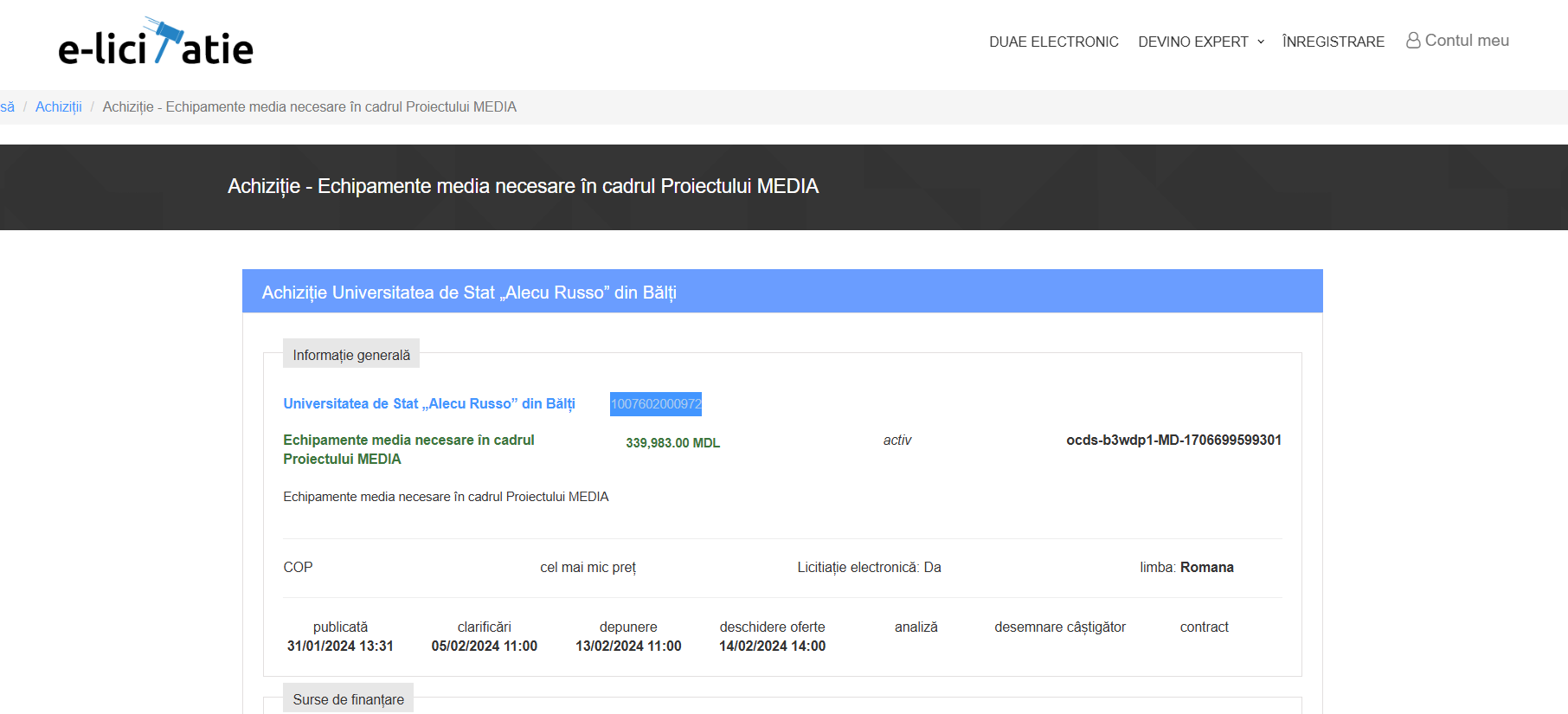Expand the DEVINO EXPERT chevron arrow
The image size is (1568, 714).
click(x=1261, y=42)
